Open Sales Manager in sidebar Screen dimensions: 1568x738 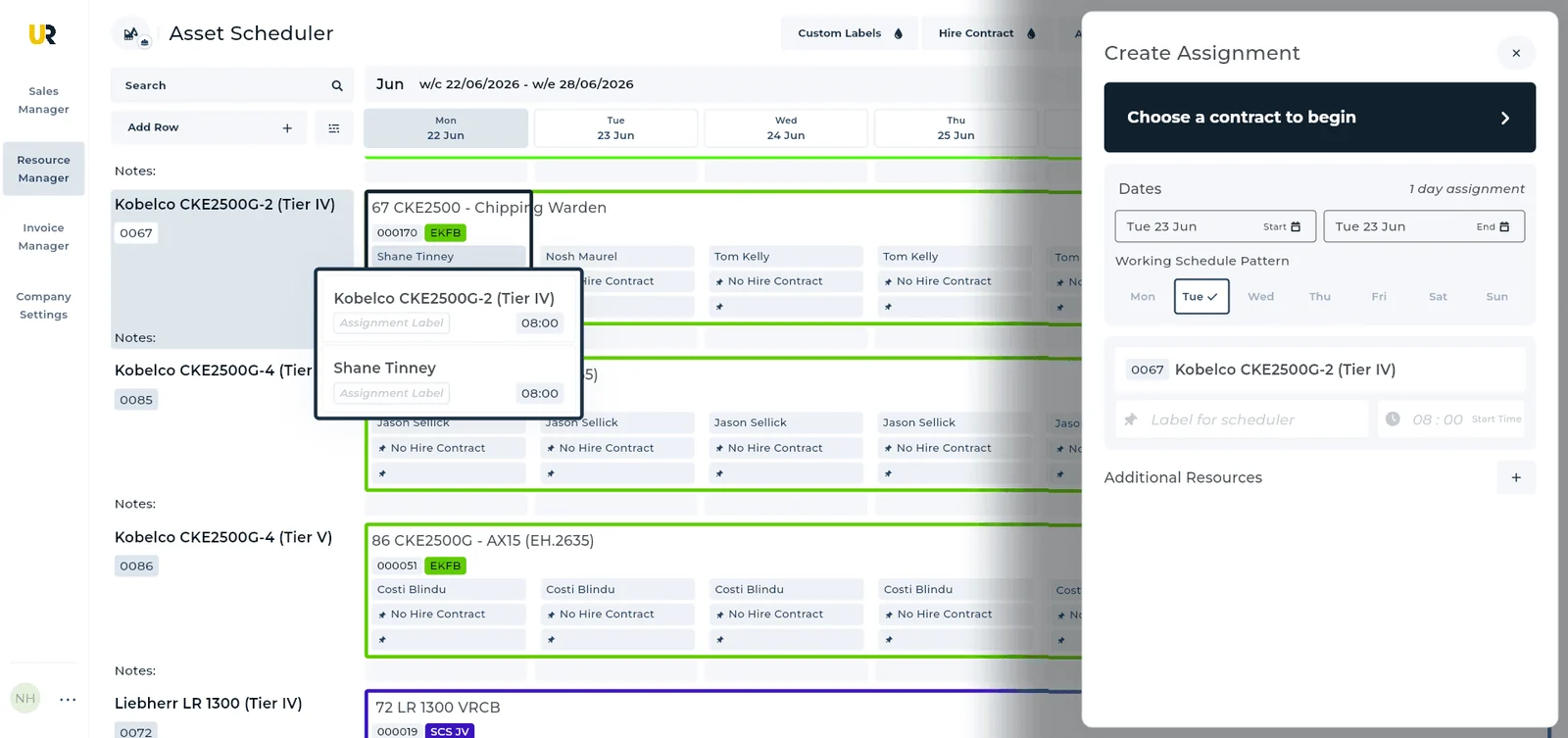click(44, 101)
